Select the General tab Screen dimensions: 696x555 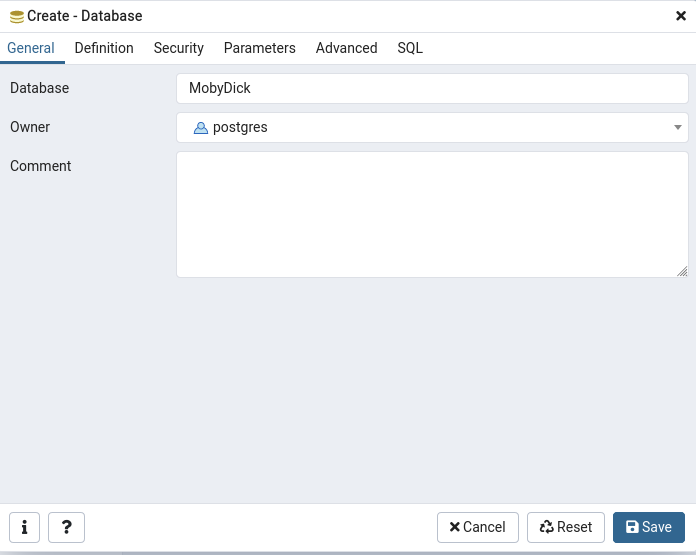coord(31,48)
